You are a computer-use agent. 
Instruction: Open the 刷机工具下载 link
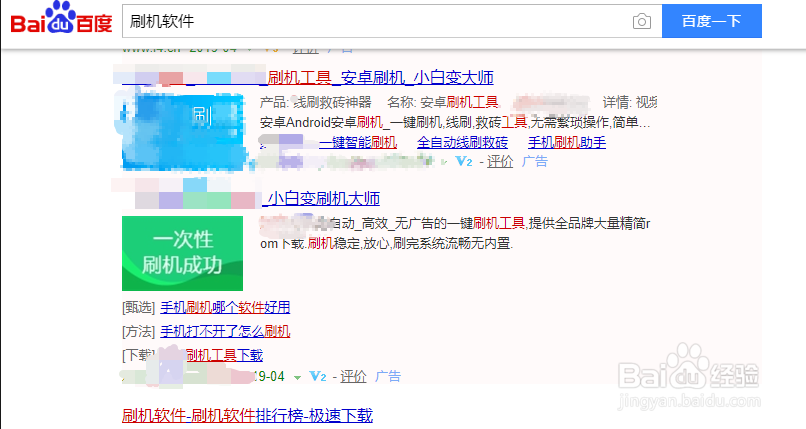point(224,355)
